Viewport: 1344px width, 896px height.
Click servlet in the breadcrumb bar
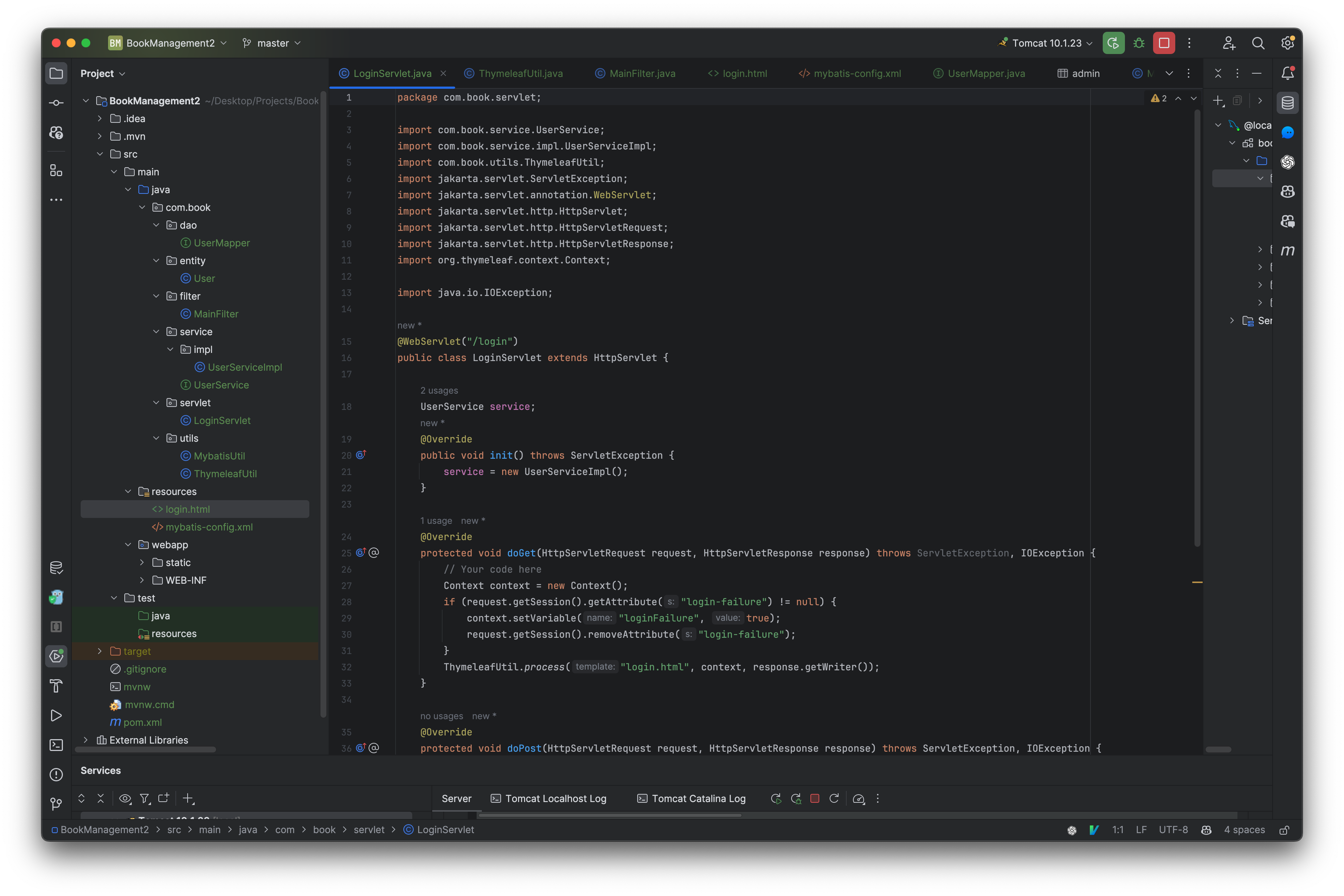369,830
